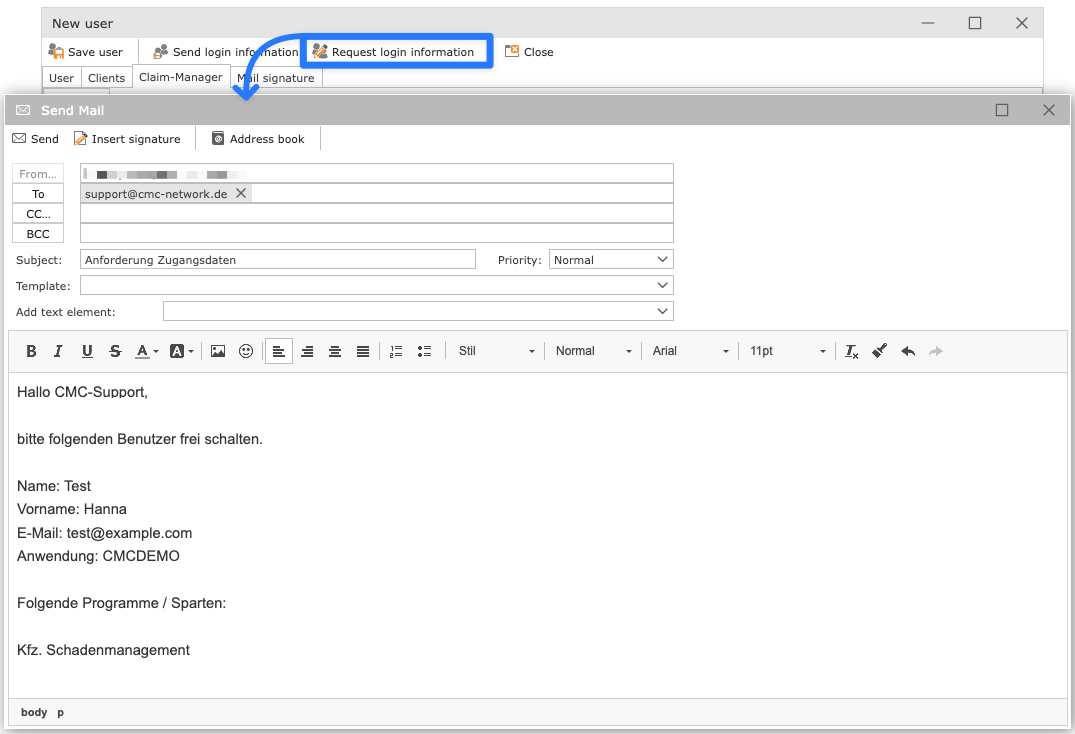This screenshot has width=1075, height=734.
Task: Click into the Subject field
Action: click(x=278, y=260)
